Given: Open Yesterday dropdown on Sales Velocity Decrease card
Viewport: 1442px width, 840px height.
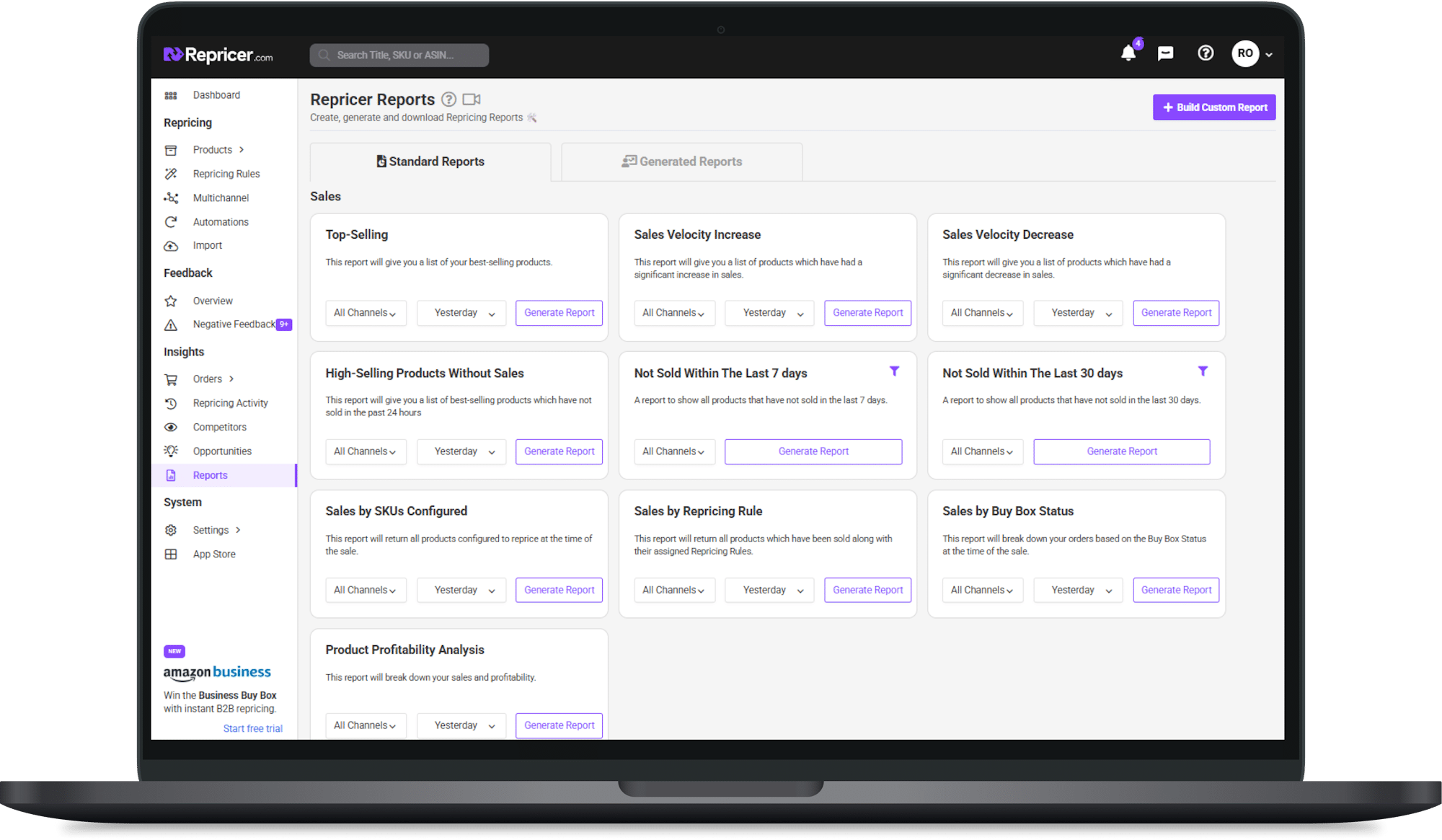Looking at the screenshot, I should point(1078,313).
